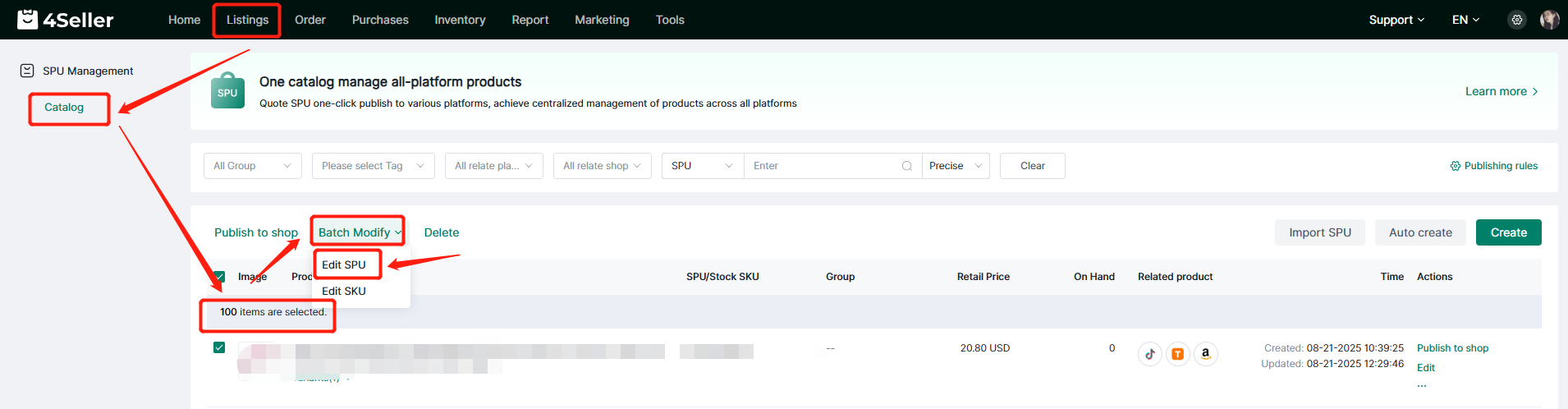
Task: Open the Tools menu
Action: pos(670,20)
